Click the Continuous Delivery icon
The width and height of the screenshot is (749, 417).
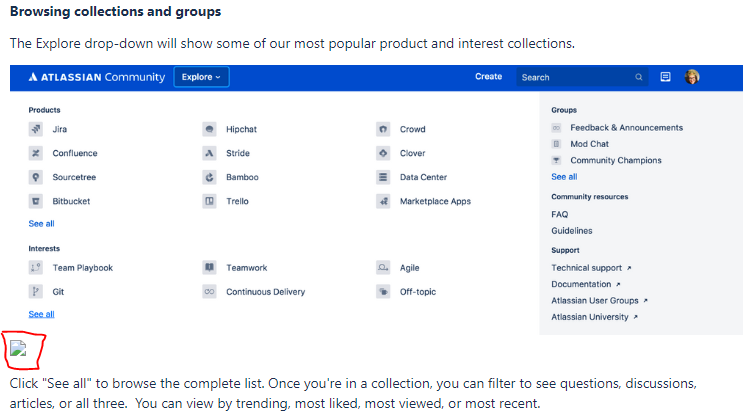click(x=209, y=291)
